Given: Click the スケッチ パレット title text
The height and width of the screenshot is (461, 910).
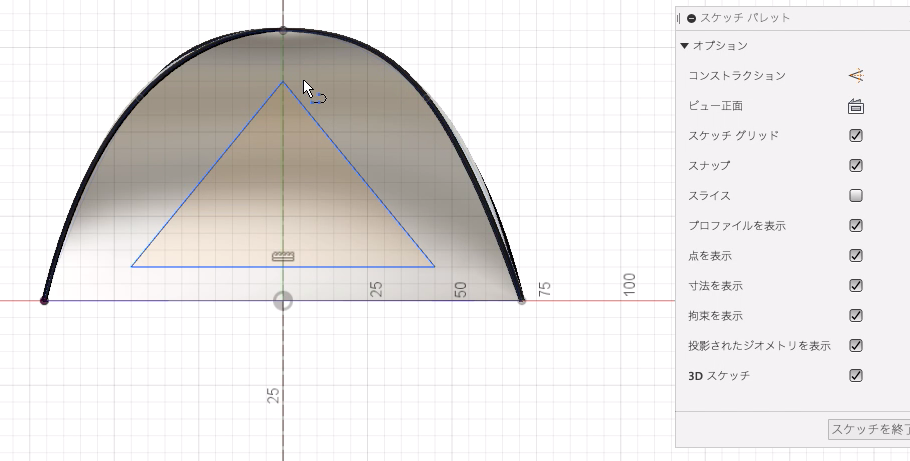Looking at the screenshot, I should [x=745, y=17].
